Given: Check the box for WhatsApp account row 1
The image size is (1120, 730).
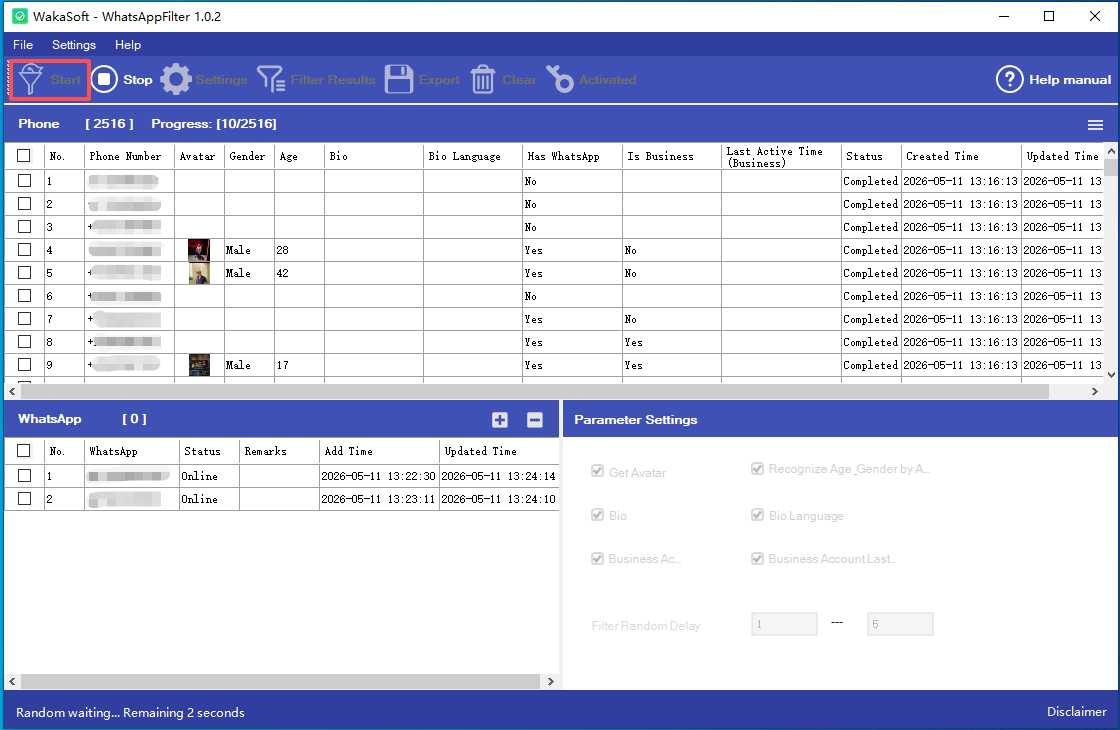Looking at the screenshot, I should 24,475.
